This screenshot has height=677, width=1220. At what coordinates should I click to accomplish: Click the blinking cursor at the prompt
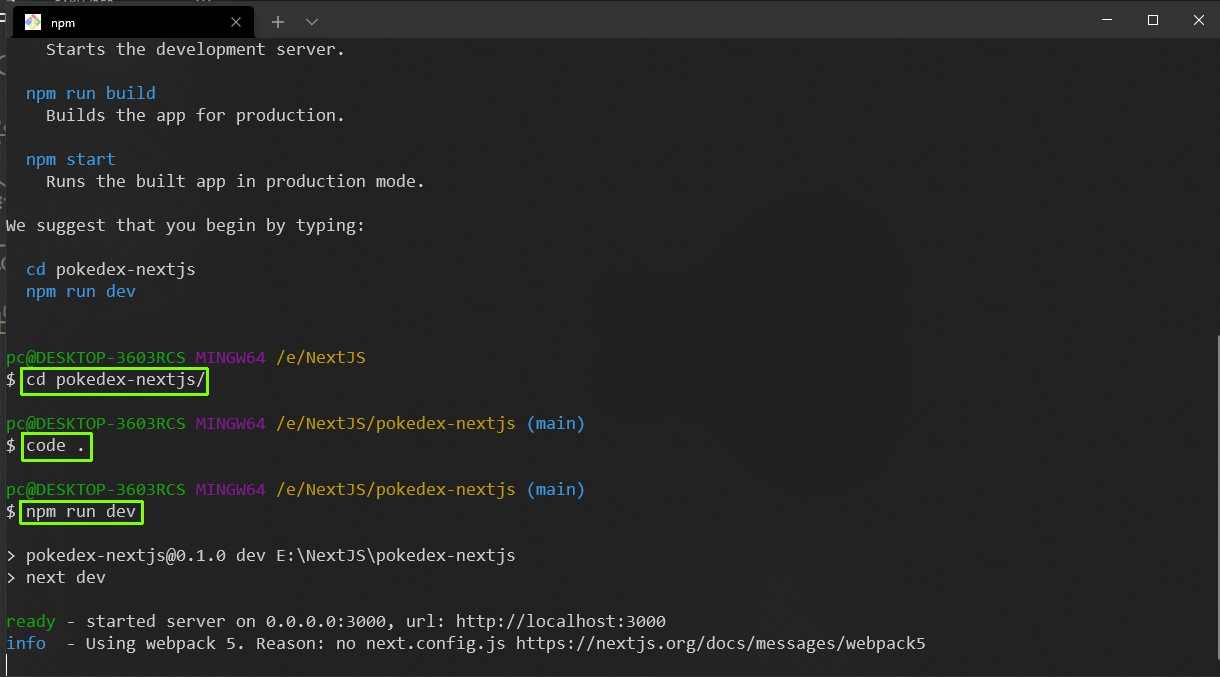[9, 663]
